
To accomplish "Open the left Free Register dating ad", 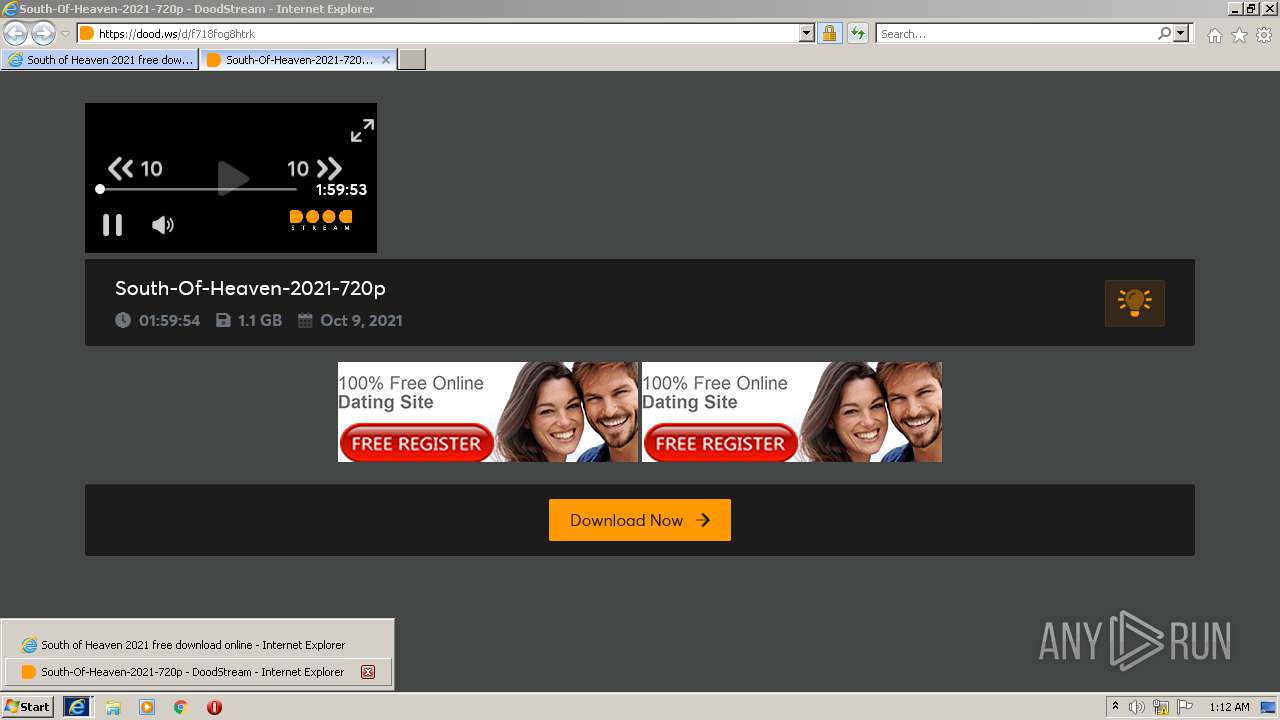I will [488, 412].
